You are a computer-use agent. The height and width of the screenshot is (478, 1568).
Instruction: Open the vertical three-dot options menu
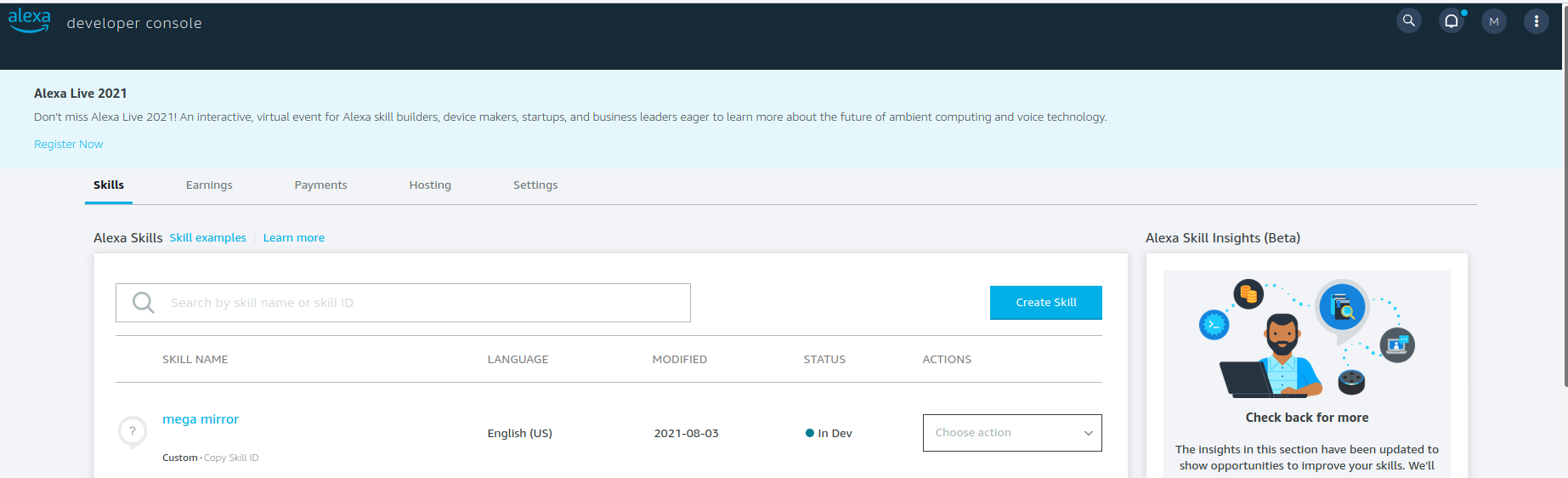pos(1537,21)
